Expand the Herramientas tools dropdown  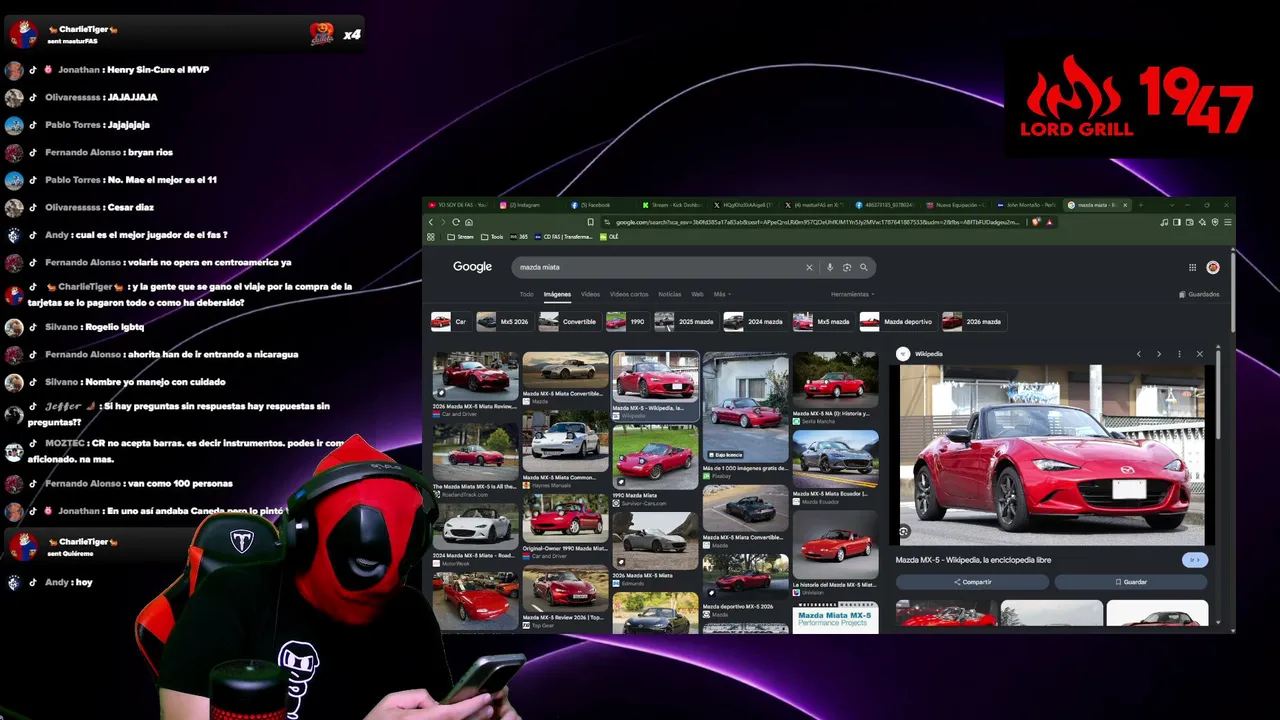coord(853,294)
